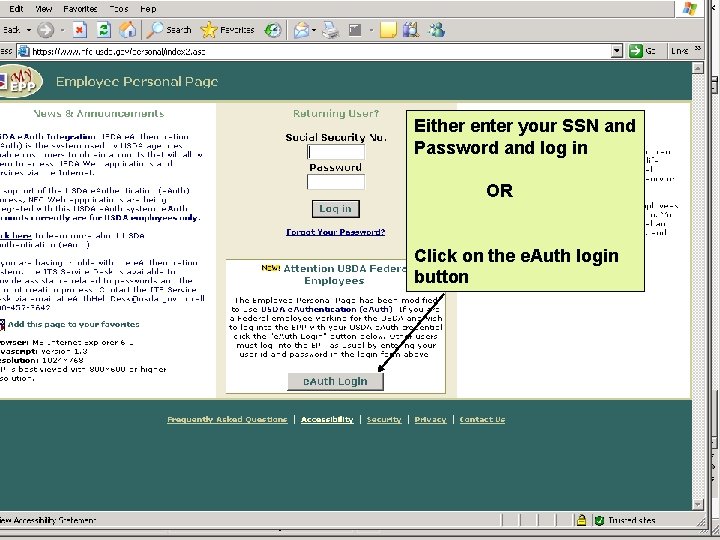Click the green Go arrow button
The image size is (720, 540).
point(636,51)
